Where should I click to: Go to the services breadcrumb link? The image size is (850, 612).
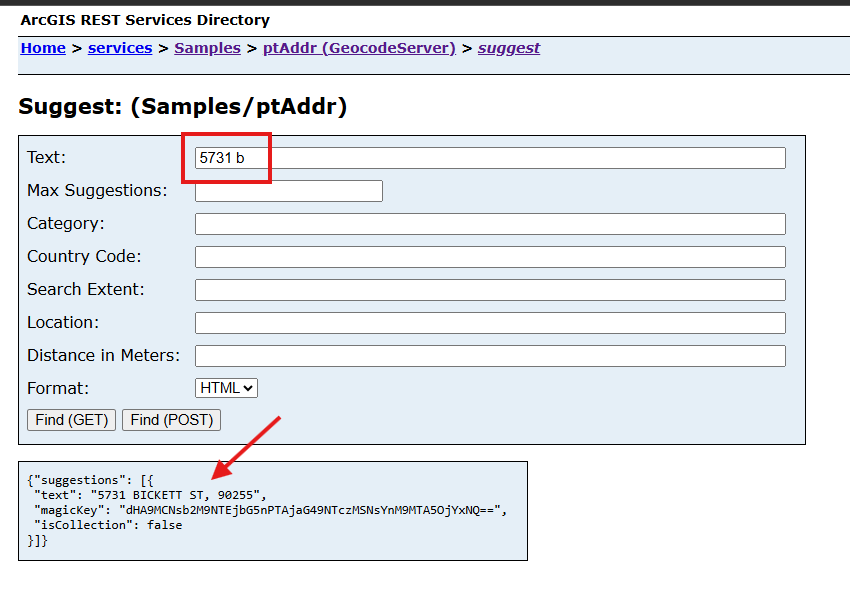click(x=120, y=48)
